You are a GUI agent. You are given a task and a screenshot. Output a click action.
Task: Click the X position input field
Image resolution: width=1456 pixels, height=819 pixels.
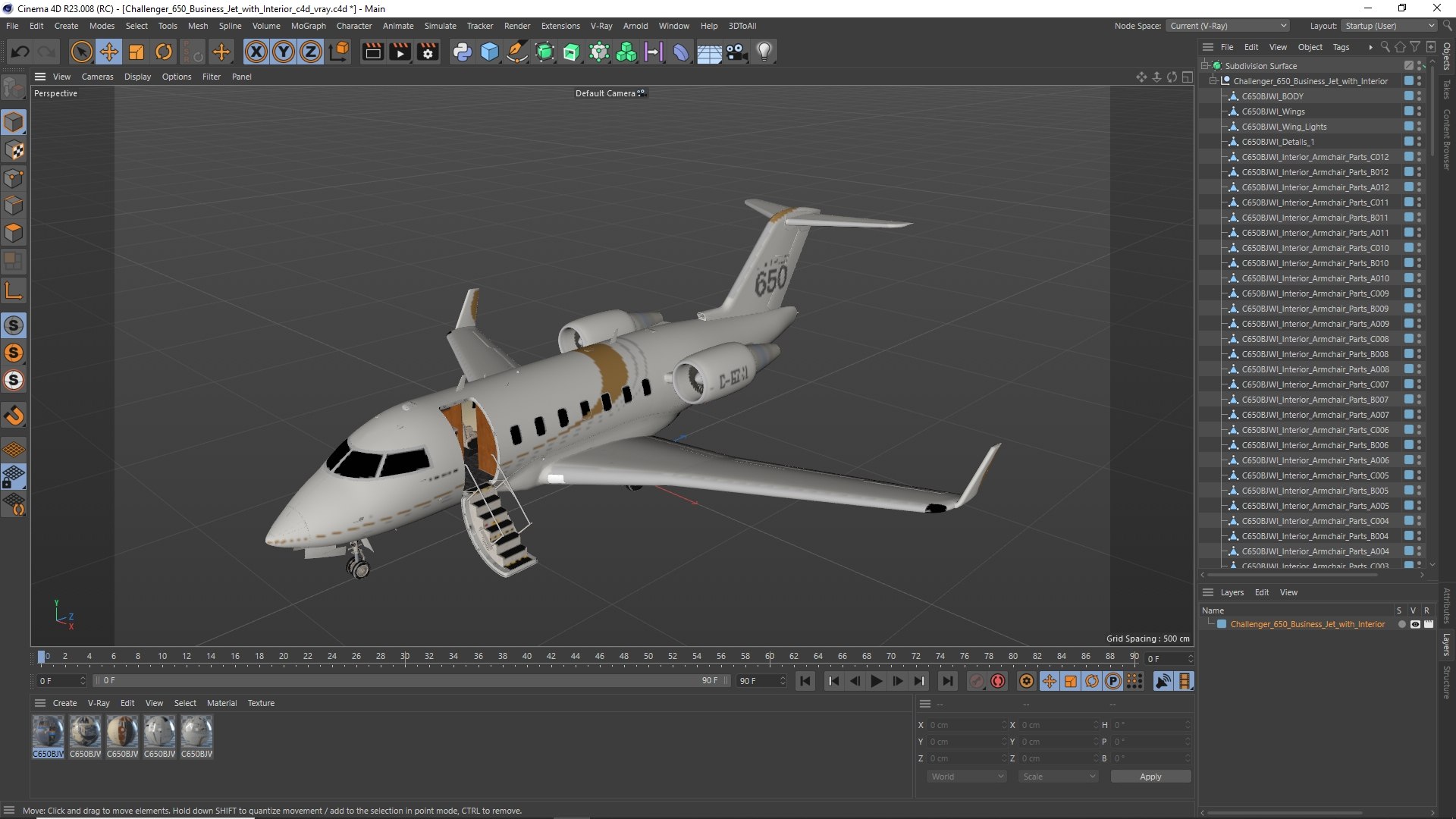968,725
